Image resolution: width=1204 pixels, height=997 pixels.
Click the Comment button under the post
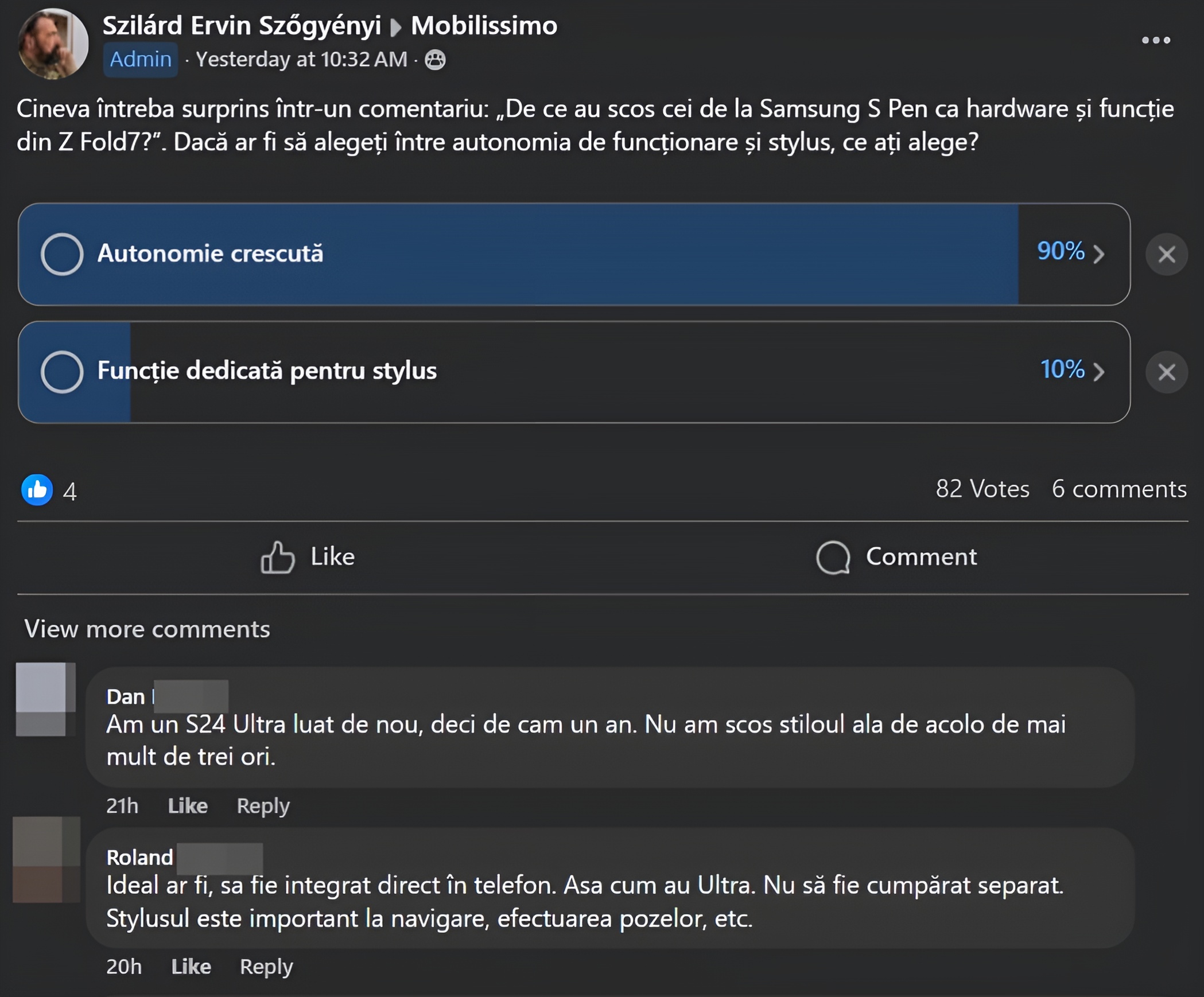click(x=896, y=557)
